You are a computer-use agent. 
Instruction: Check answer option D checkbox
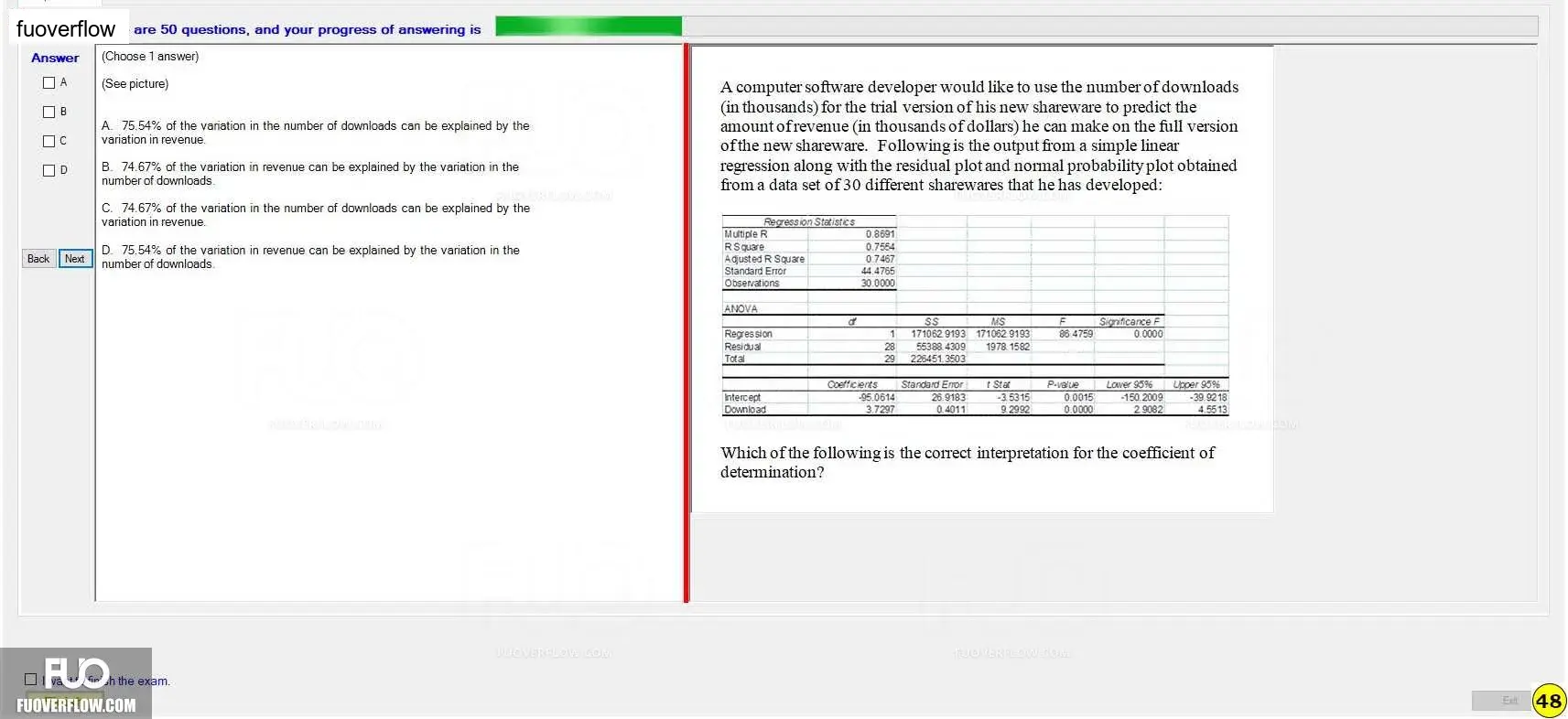(49, 171)
